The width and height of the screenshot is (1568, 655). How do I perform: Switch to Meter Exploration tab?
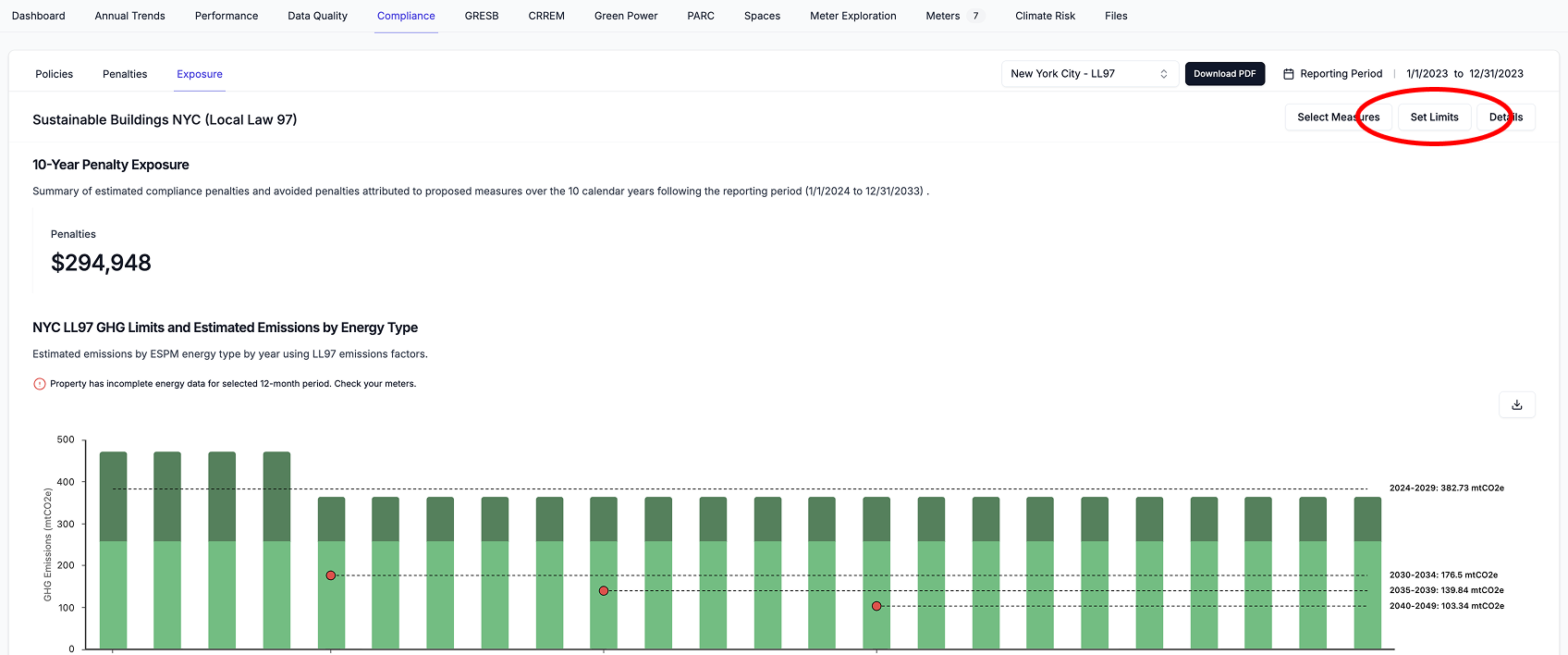coord(853,16)
